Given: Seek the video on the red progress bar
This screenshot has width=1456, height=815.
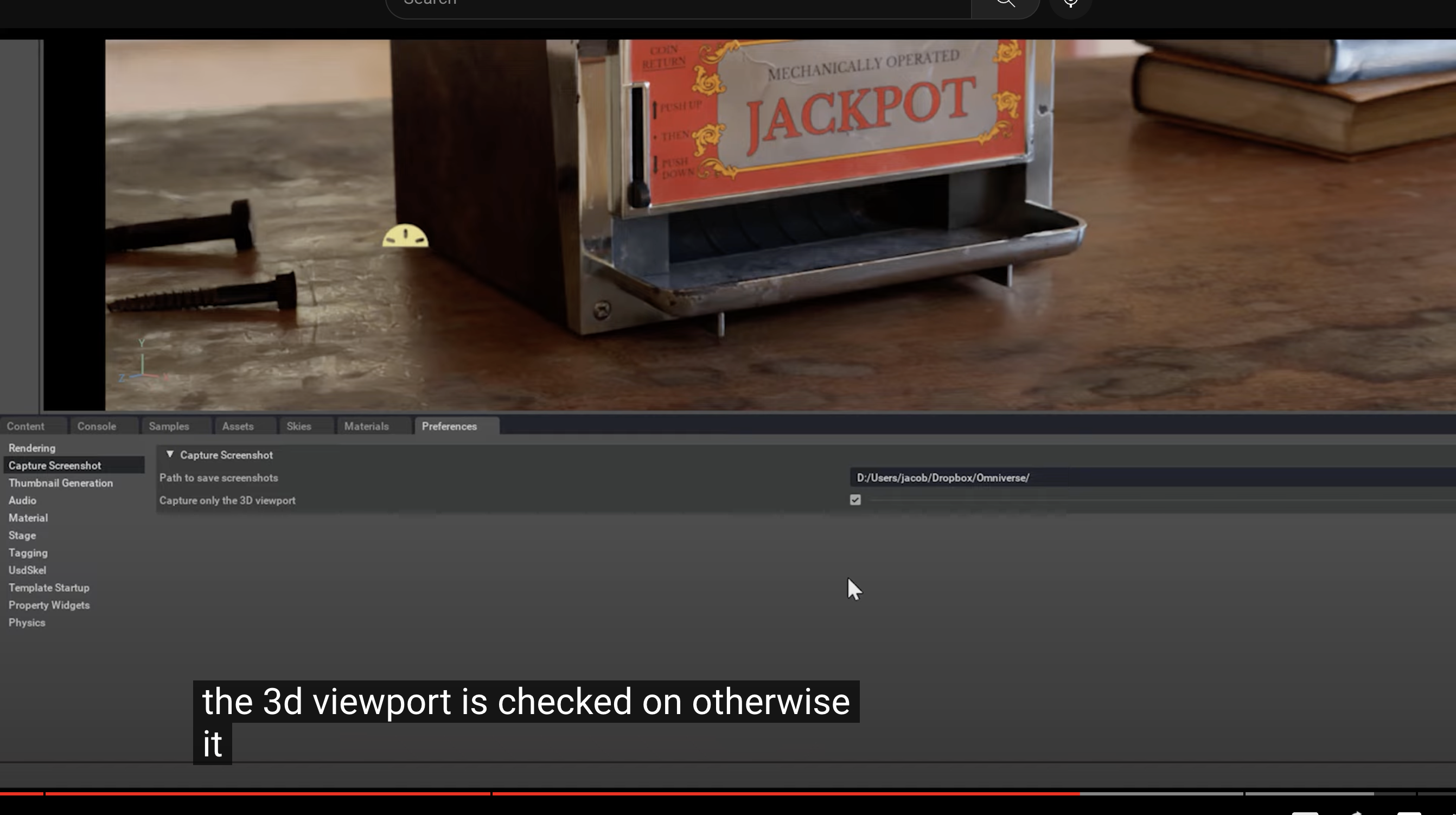Looking at the screenshot, I should point(678,793).
